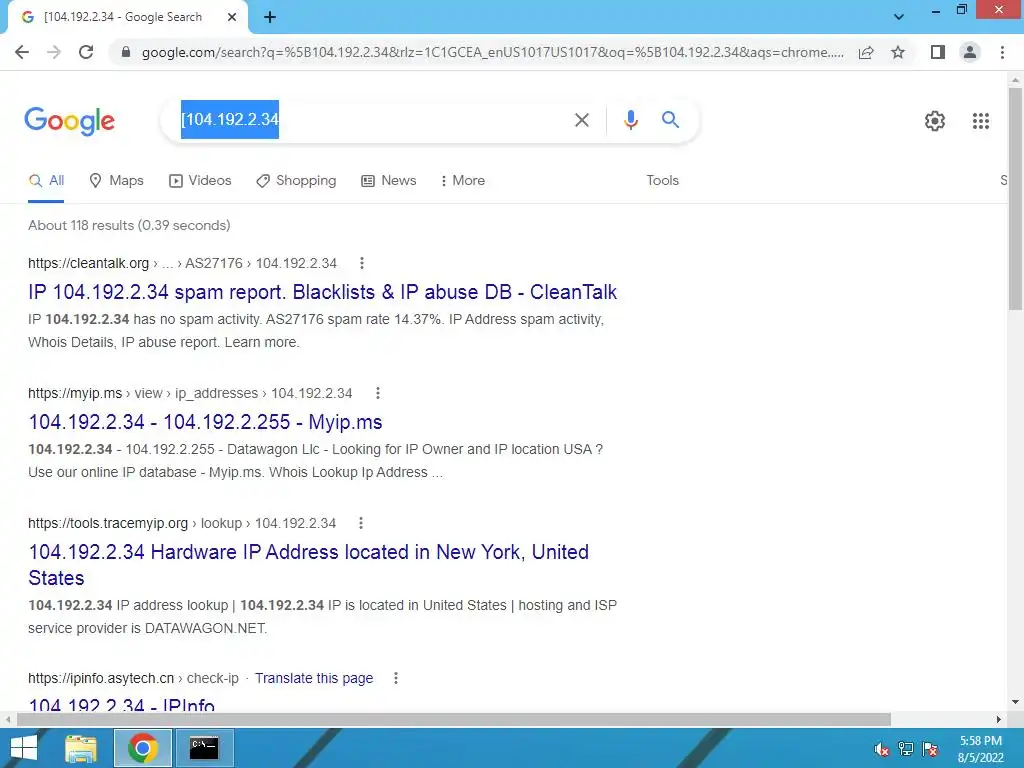Open options for cleantalk.org result
This screenshot has height=768, width=1024.
coord(362,263)
